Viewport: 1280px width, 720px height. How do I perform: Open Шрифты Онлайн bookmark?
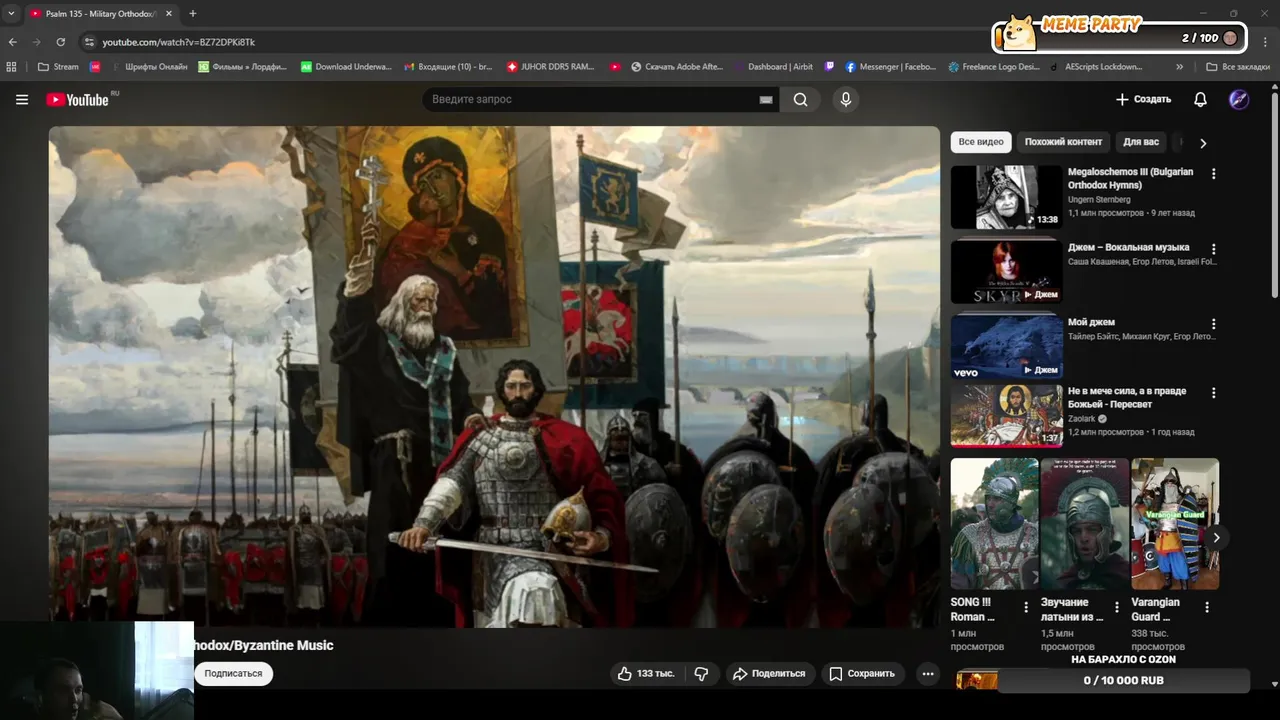(x=148, y=67)
